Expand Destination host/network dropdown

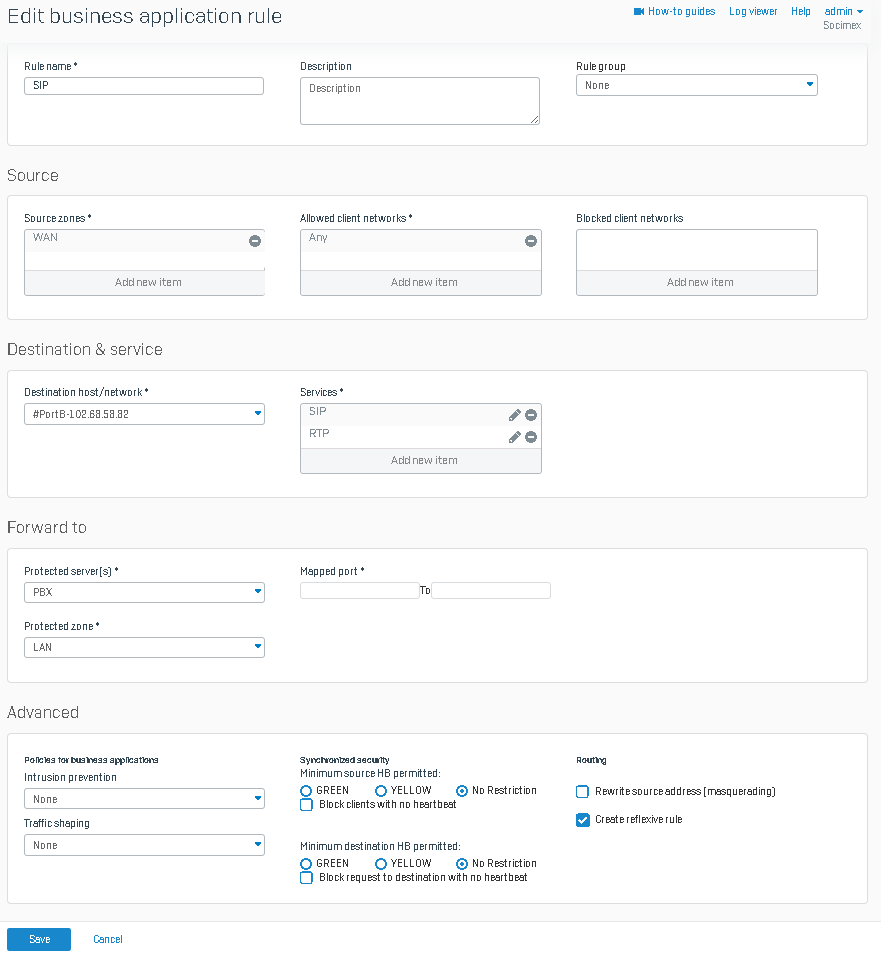[x=144, y=414]
